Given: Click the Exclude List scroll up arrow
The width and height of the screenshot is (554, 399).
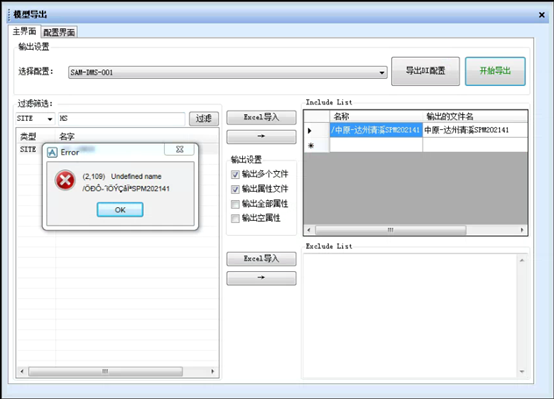Looking at the screenshot, I should [522, 260].
